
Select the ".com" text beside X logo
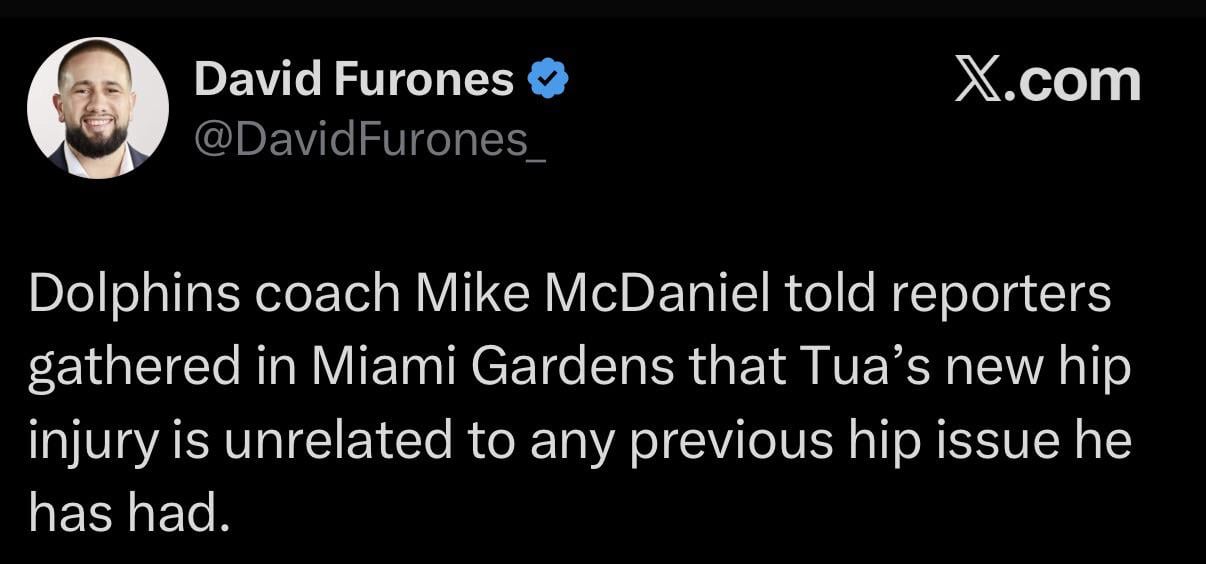1072,82
